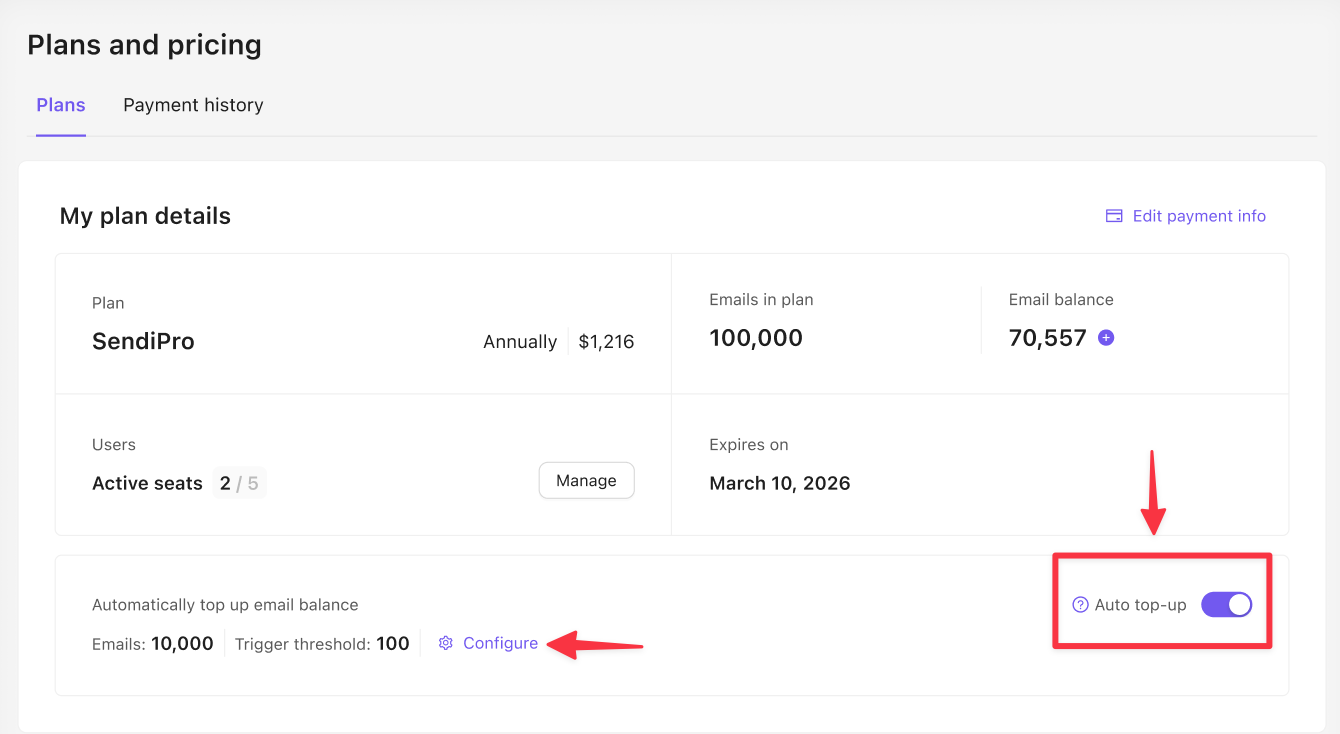Screen dimensions: 1340x734
Task: Click the Configure link for auto top-up
Action: [x=500, y=643]
